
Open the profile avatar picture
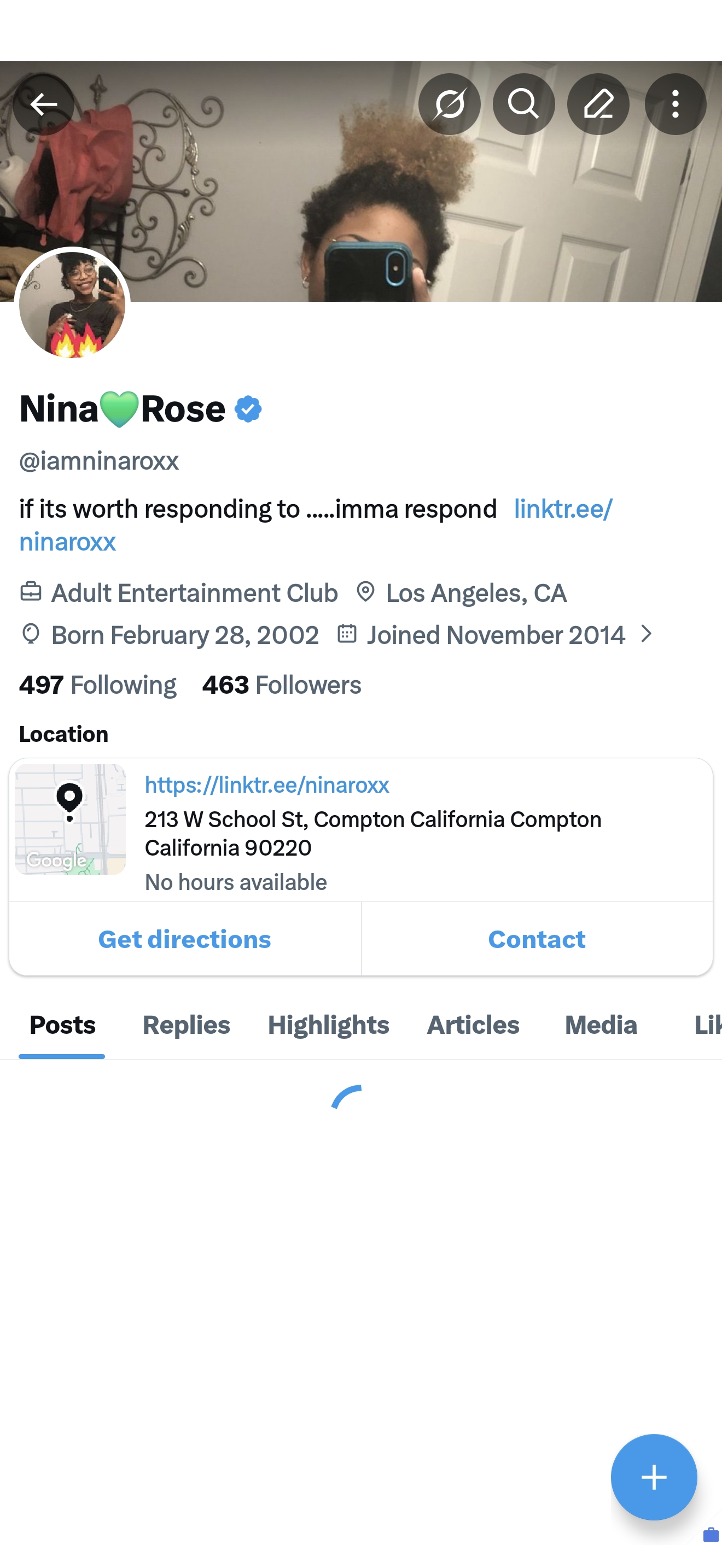point(72,305)
